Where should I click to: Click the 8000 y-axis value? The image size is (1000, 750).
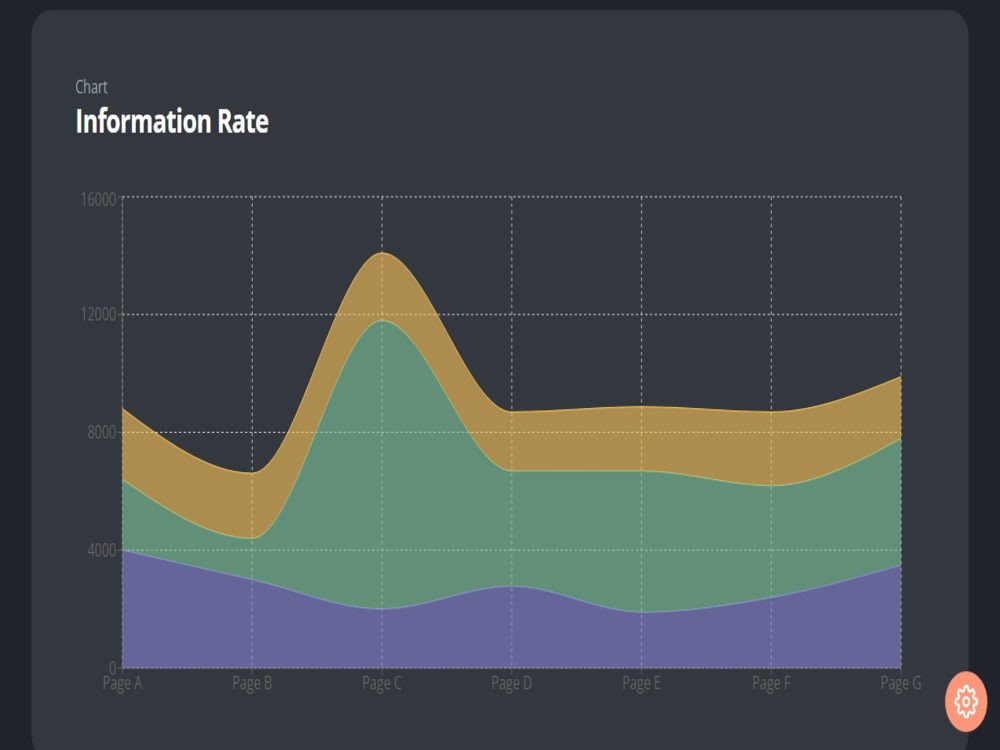pyautogui.click(x=102, y=432)
